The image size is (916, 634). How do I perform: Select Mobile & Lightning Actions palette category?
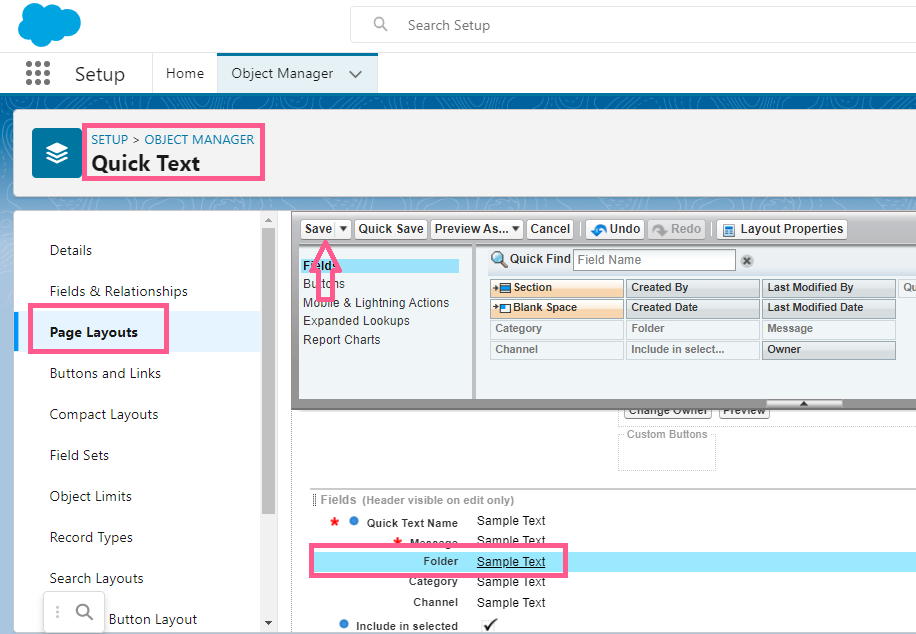tap(376, 303)
